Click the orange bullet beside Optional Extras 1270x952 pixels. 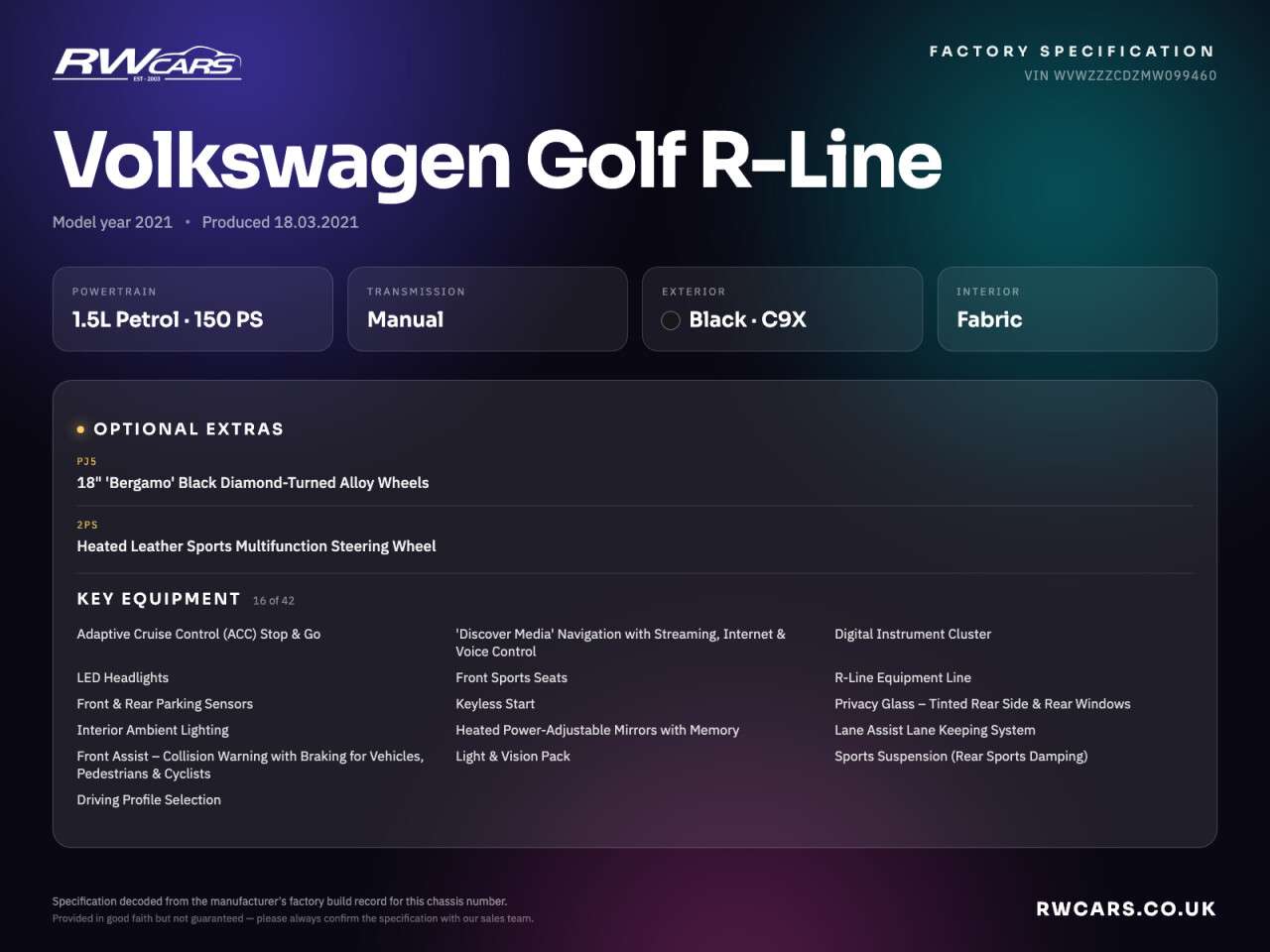80,429
